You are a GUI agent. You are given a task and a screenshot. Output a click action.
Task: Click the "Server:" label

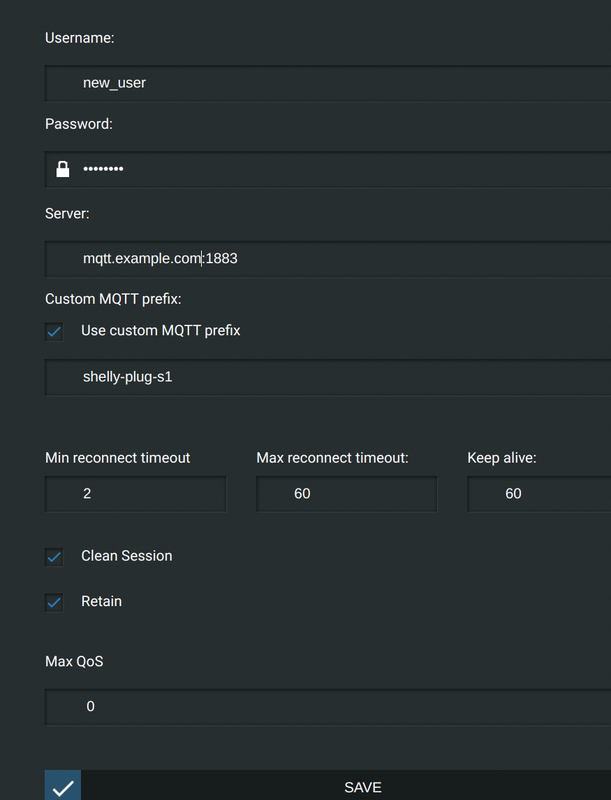[66, 213]
